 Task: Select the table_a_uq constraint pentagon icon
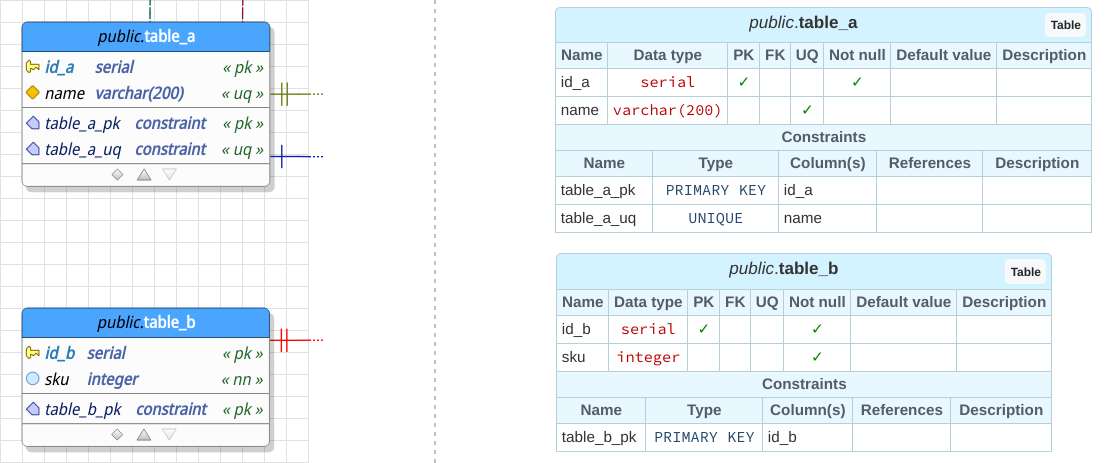(32, 149)
